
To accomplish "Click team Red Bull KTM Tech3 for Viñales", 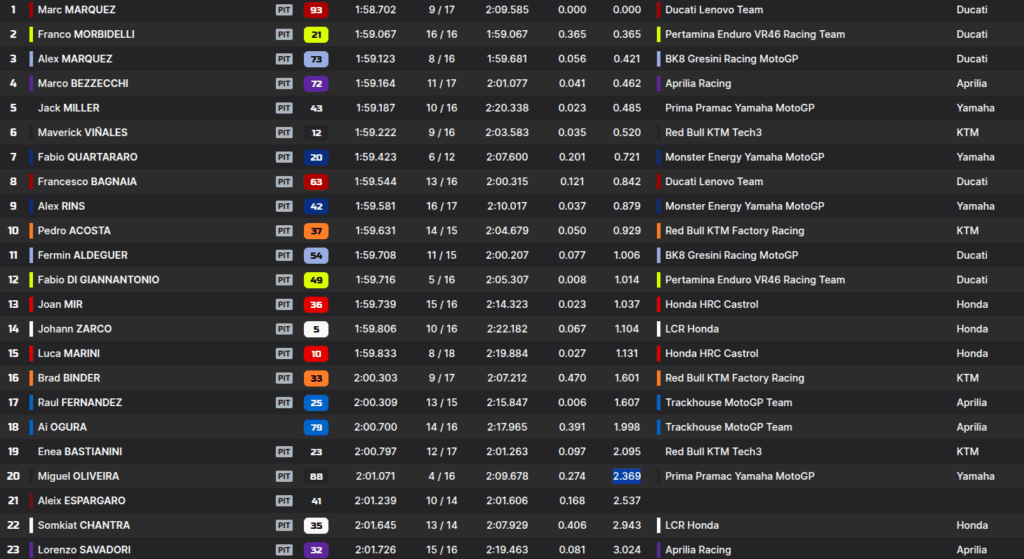I will [x=713, y=133].
